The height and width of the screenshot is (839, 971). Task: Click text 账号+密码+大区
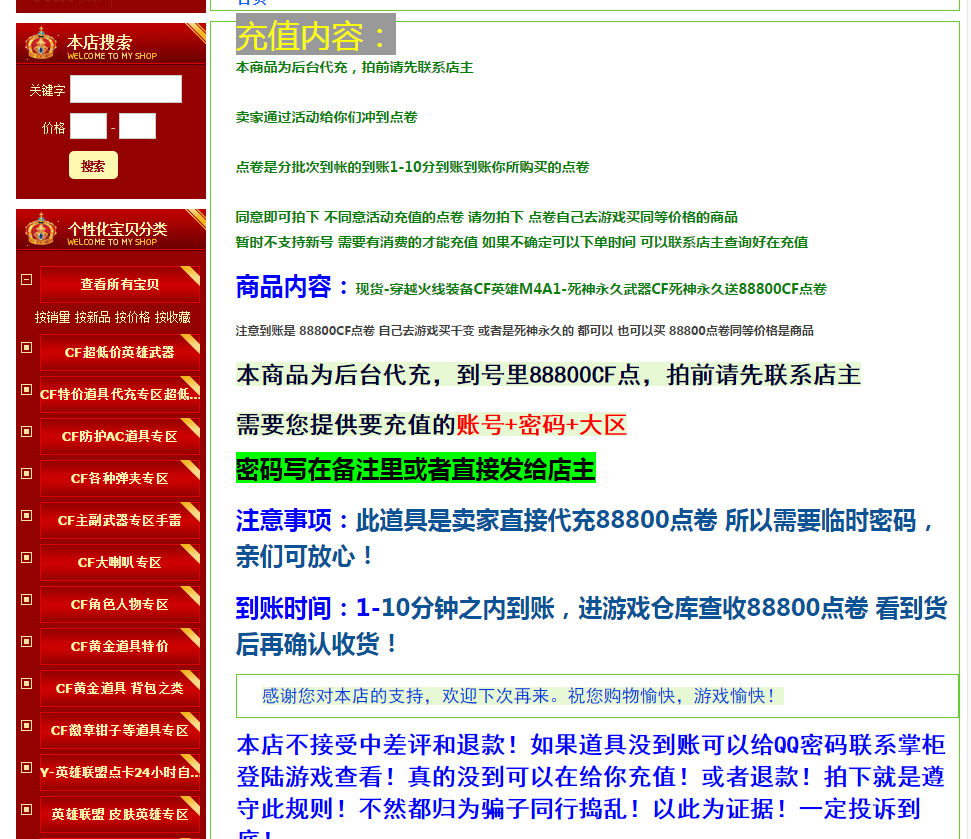pyautogui.click(x=542, y=425)
